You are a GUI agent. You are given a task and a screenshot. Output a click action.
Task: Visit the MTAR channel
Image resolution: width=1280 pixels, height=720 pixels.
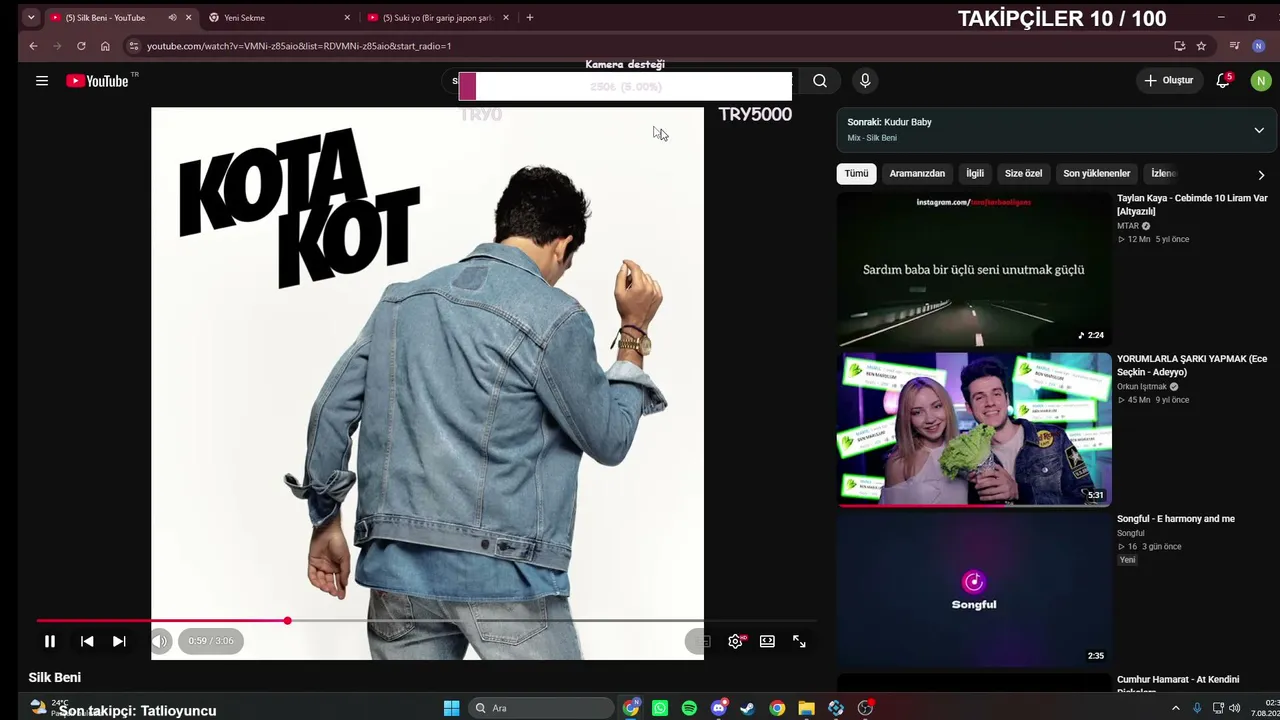click(1128, 226)
